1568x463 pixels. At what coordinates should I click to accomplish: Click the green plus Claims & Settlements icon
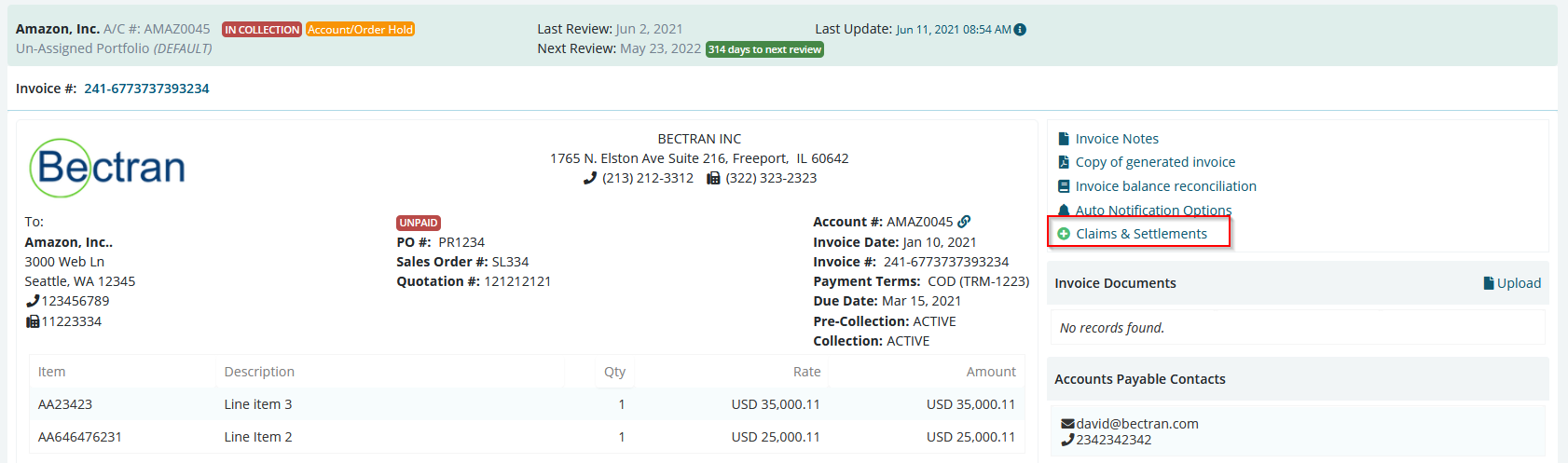coord(1064,234)
